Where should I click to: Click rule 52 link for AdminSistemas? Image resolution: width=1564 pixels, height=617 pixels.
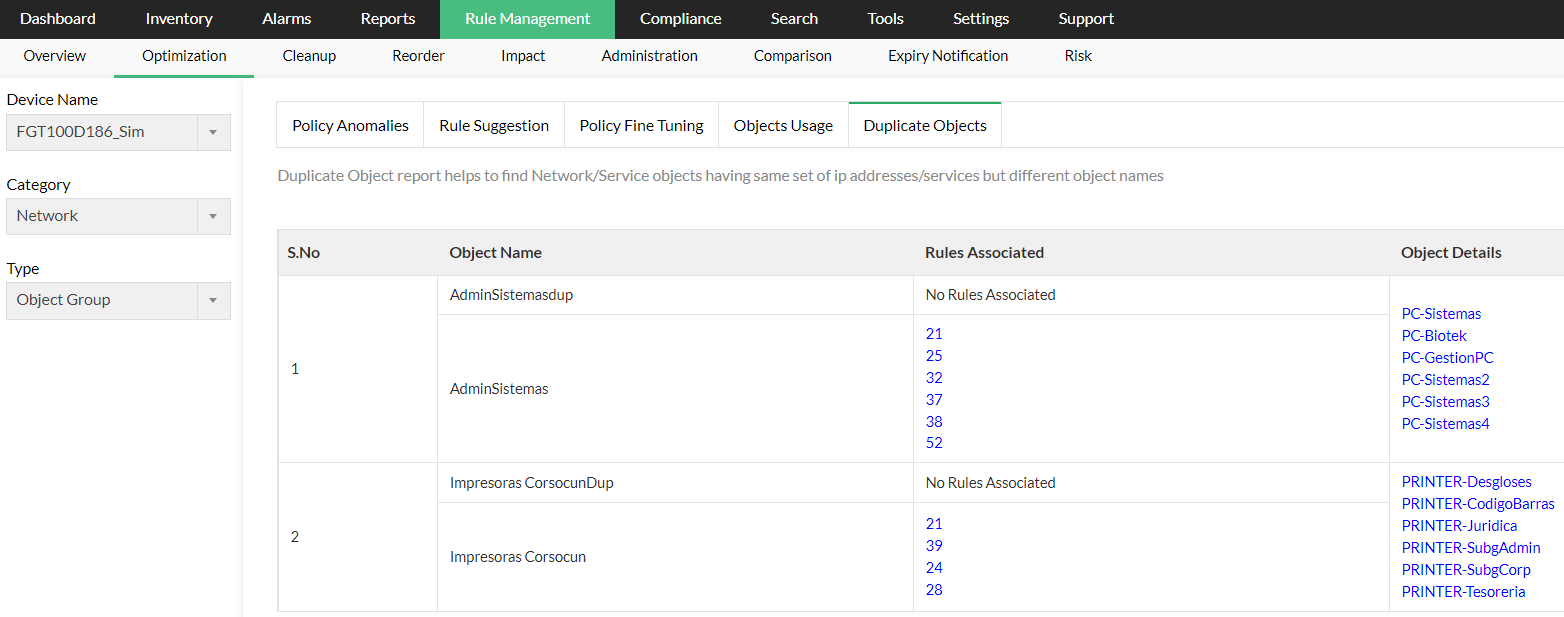pos(934,443)
